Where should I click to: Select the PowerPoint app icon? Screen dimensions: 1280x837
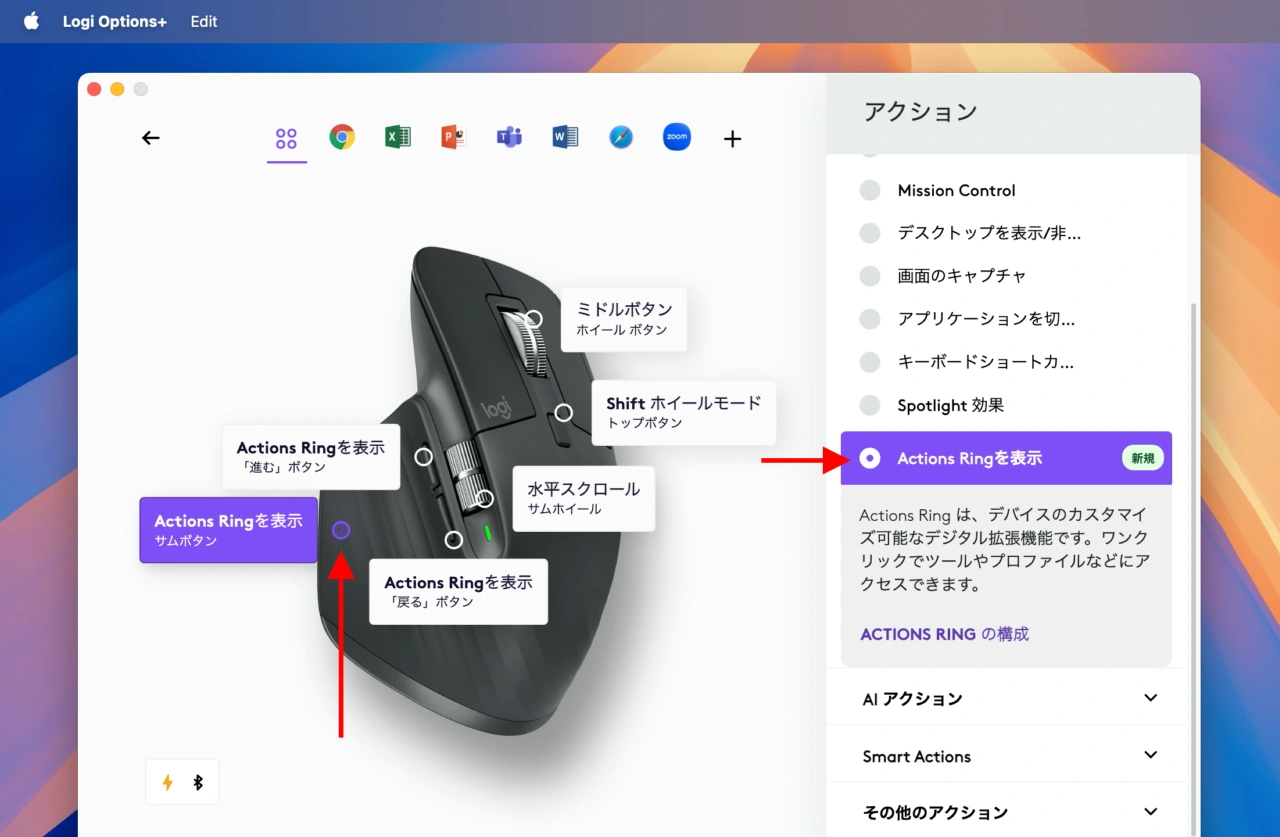click(x=453, y=137)
